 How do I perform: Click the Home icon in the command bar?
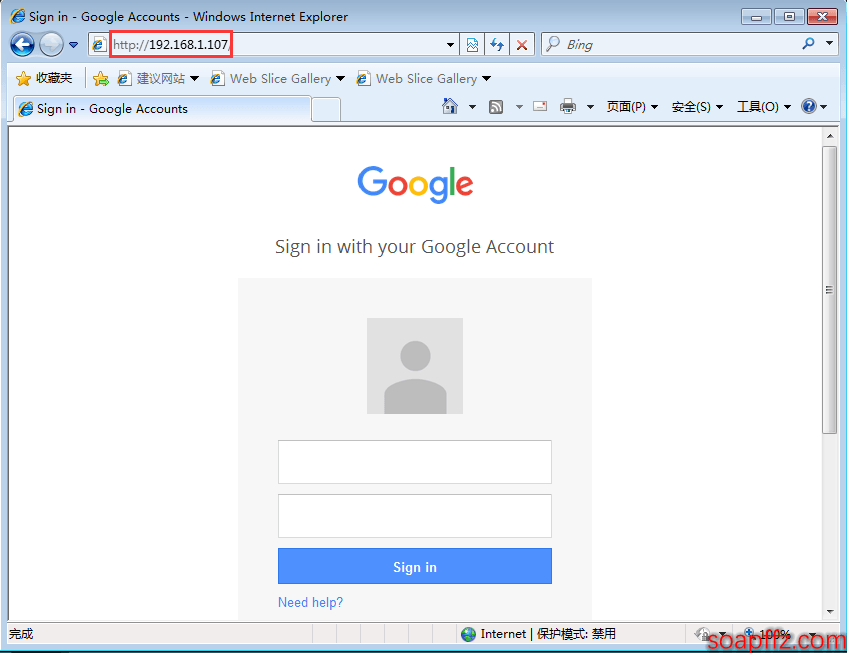(449, 106)
